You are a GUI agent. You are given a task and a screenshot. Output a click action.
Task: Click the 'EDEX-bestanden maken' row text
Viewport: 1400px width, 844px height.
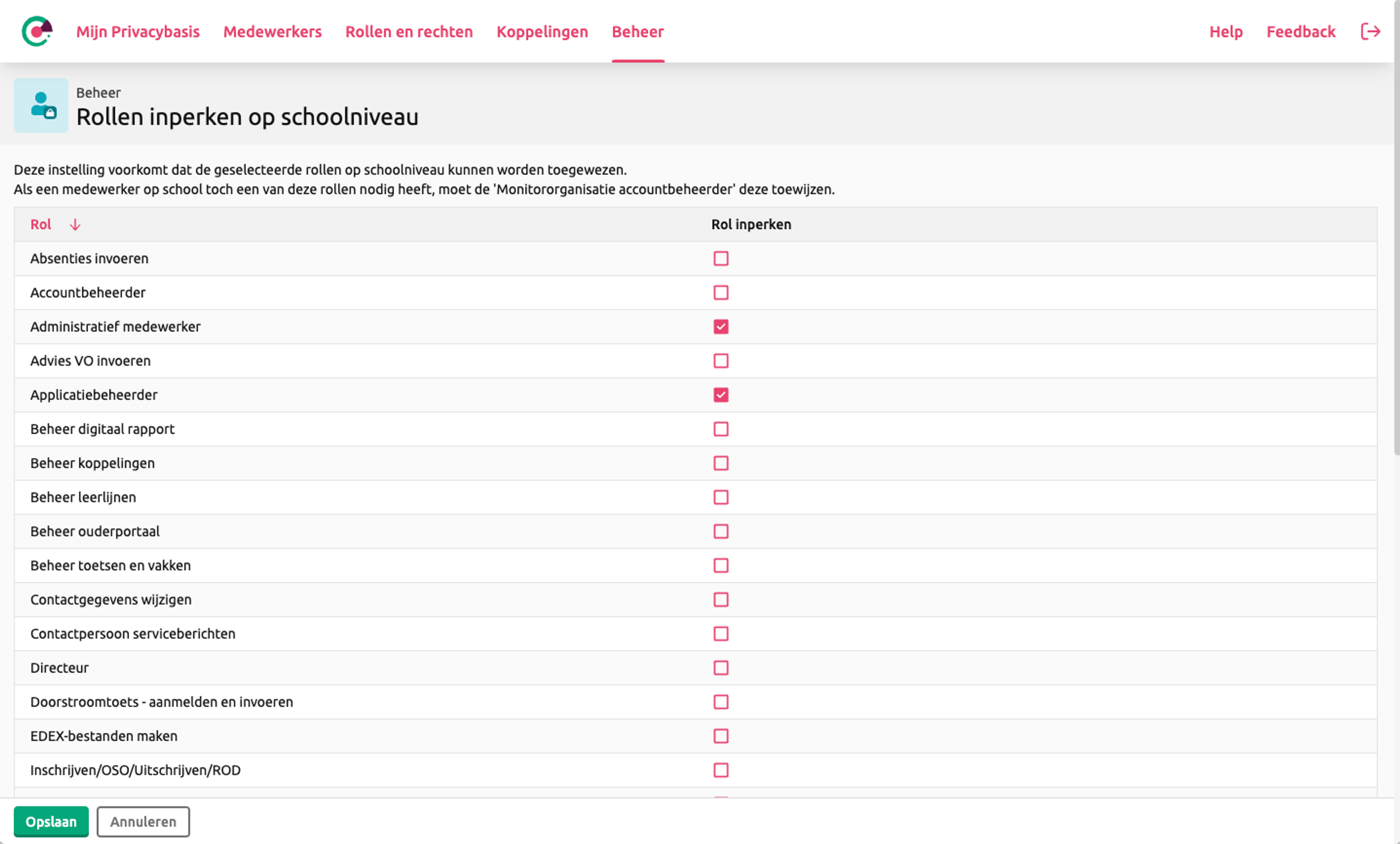click(x=104, y=736)
